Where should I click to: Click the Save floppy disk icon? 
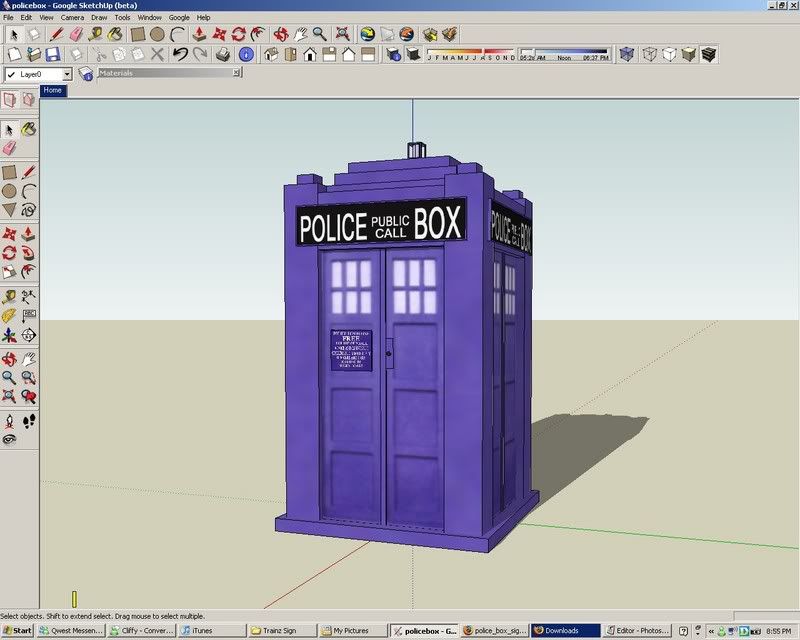click(53, 54)
